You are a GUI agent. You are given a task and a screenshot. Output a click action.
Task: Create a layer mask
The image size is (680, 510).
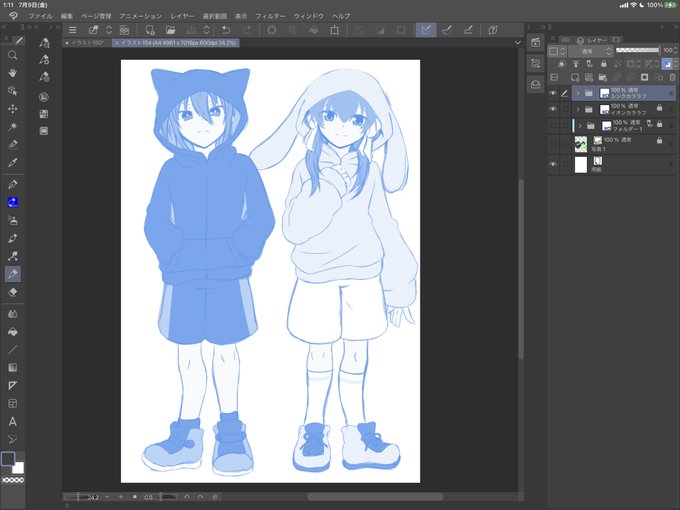pyautogui.click(x=644, y=78)
